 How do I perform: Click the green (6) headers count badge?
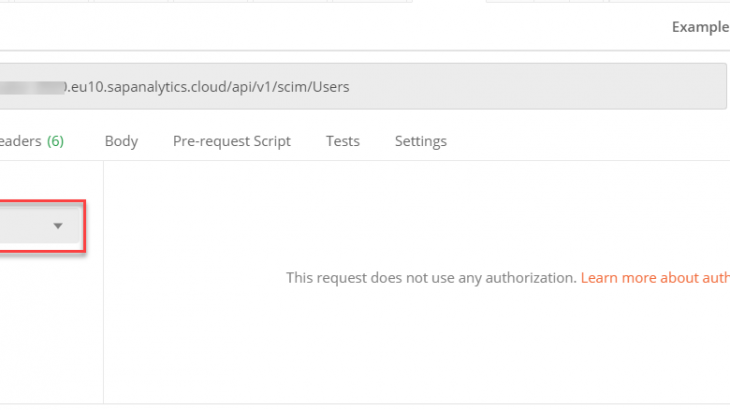coord(55,141)
